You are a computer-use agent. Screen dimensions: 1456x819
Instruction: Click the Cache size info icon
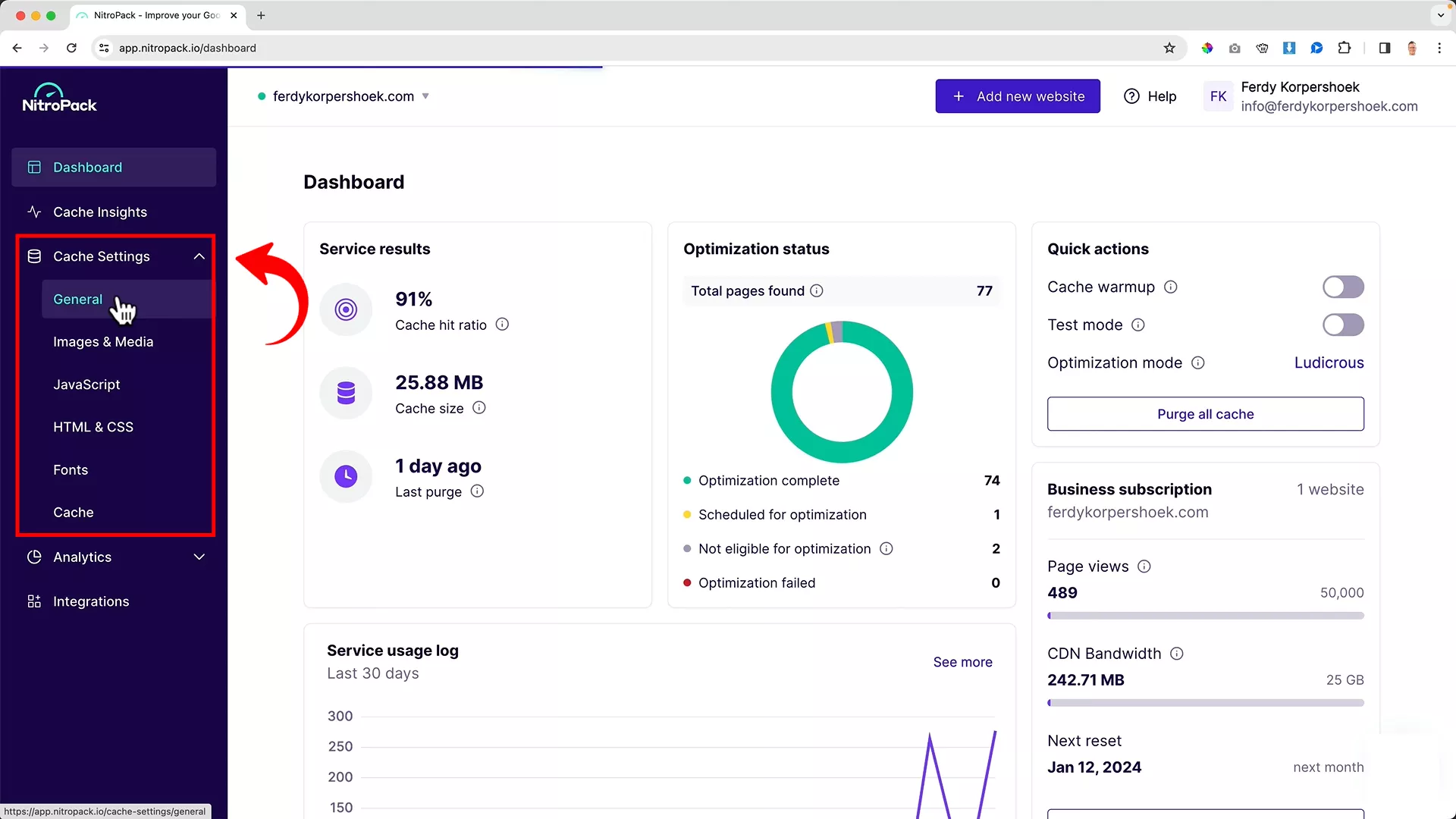point(479,408)
